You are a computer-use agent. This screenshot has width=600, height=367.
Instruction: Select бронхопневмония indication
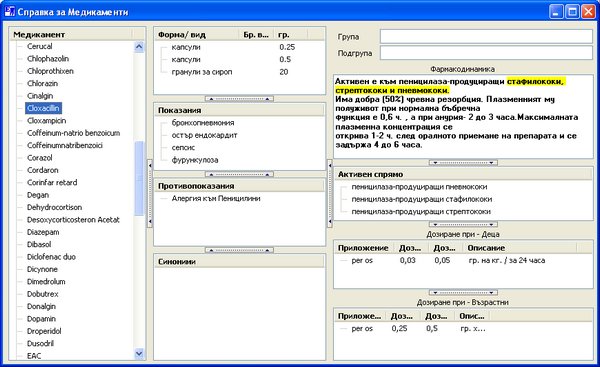203,122
